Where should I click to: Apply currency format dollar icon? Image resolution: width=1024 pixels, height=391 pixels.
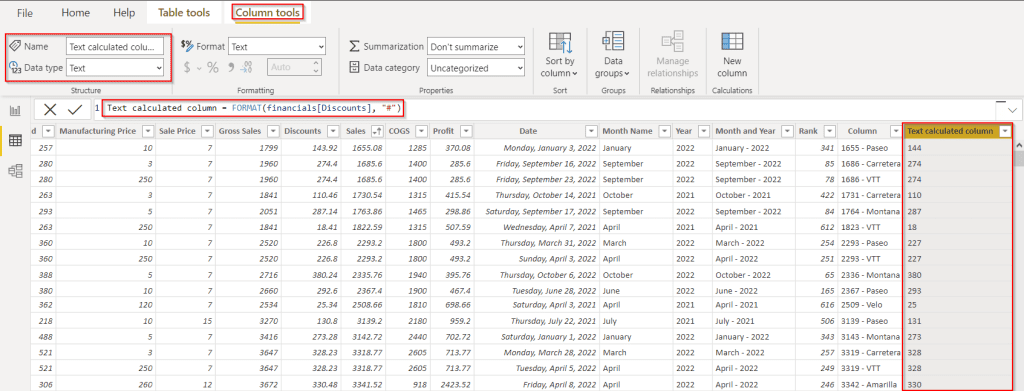pos(187,67)
